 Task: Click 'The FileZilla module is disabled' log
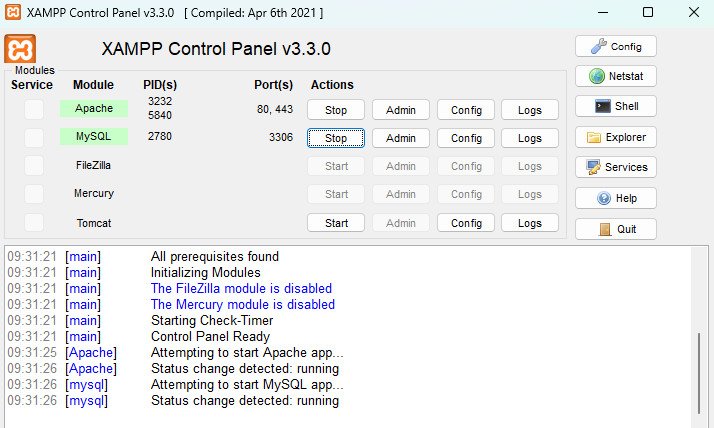(x=241, y=288)
